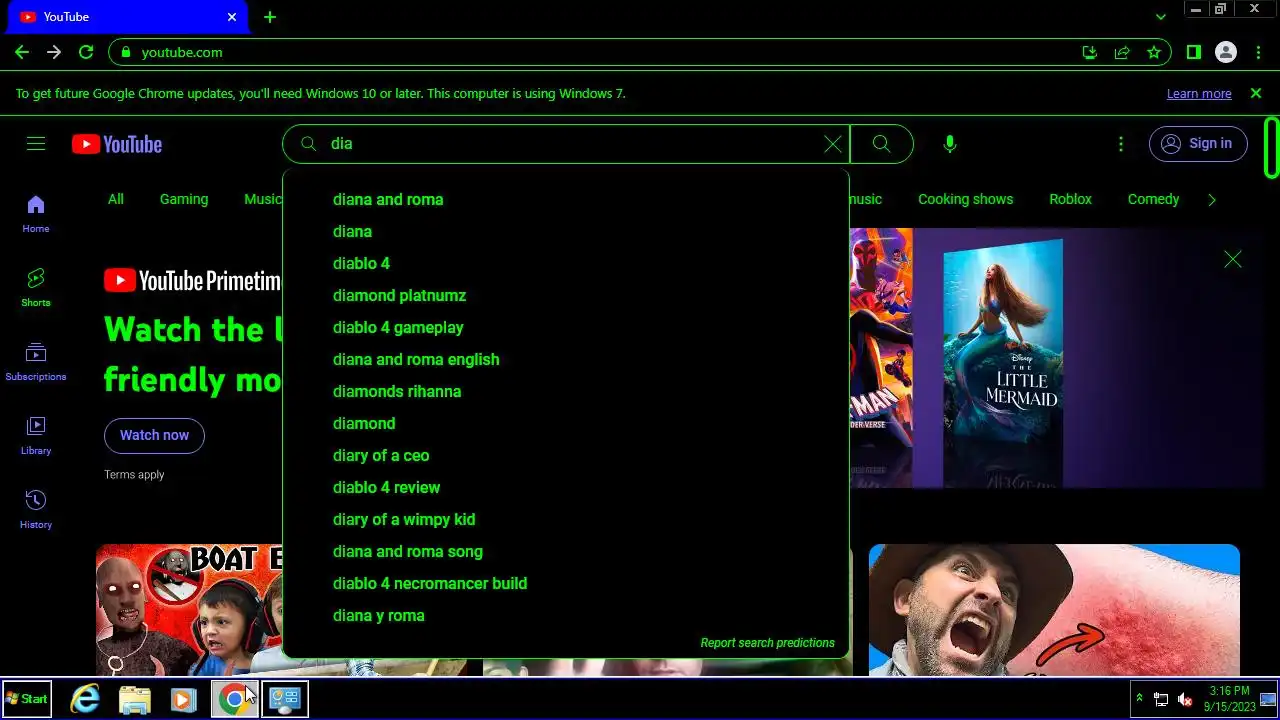1280x720 pixels.
Task: Open Windows Media Player in taskbar
Action: [183, 699]
